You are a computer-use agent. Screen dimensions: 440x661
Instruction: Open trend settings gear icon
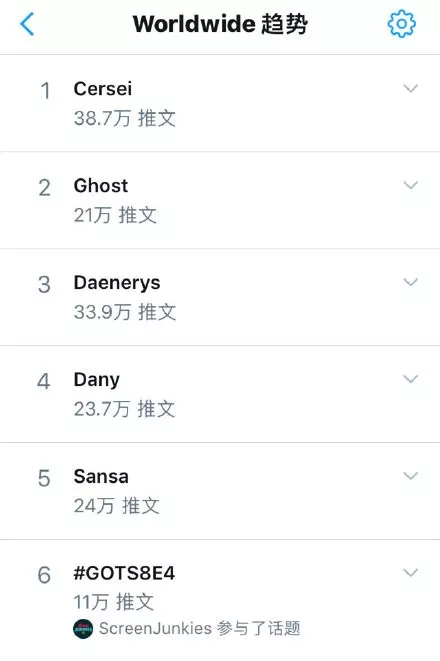[x=401, y=24]
